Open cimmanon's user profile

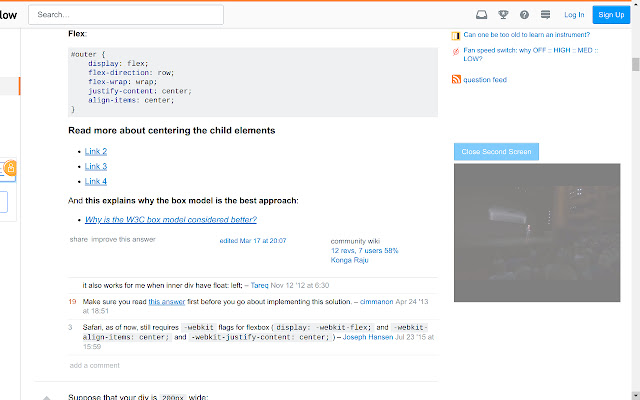point(376,302)
